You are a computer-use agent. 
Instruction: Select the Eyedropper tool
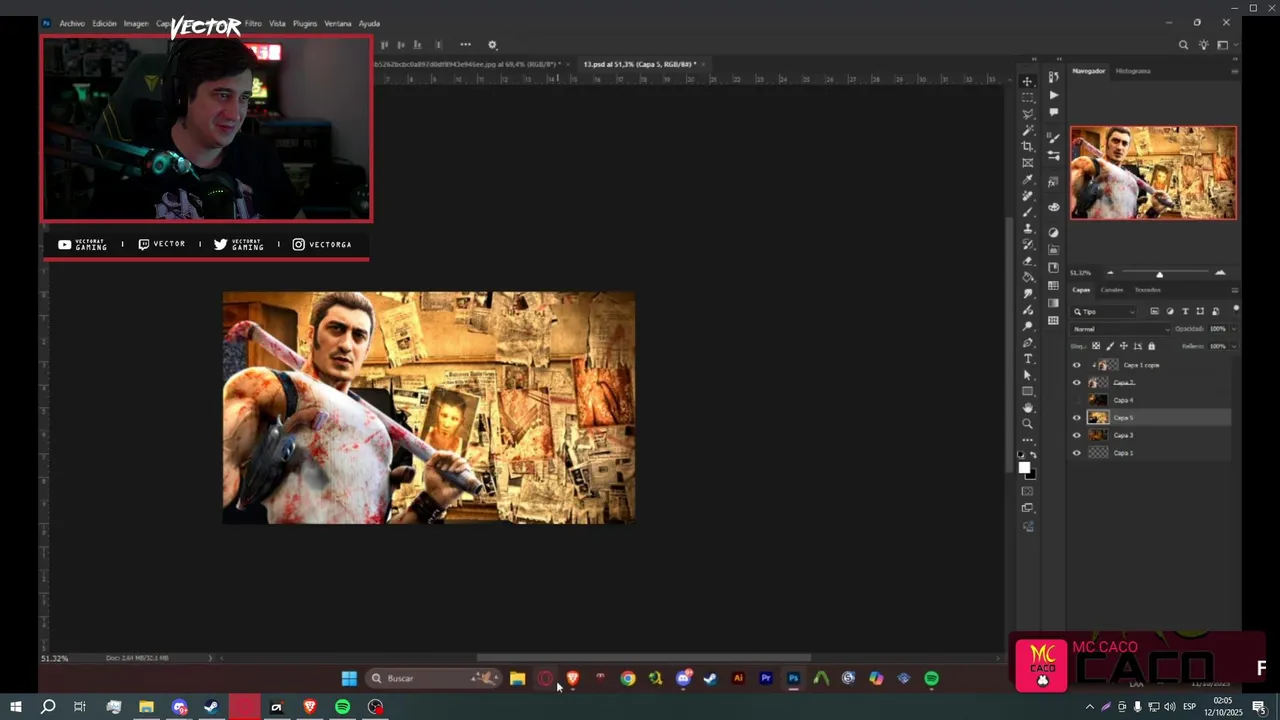[x=1027, y=180]
